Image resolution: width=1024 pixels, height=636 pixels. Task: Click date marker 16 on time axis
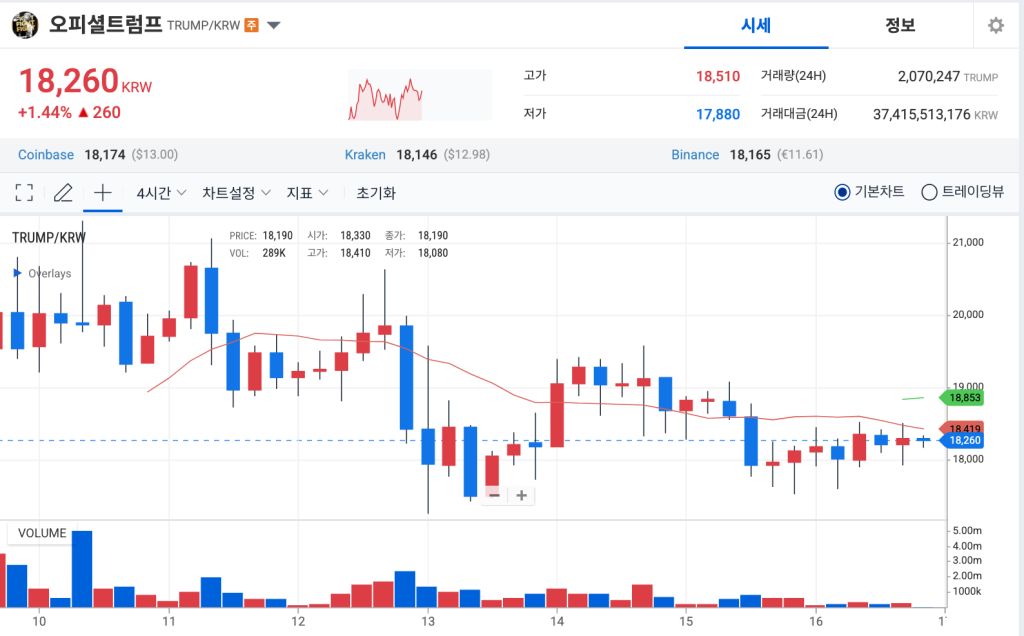(x=816, y=621)
